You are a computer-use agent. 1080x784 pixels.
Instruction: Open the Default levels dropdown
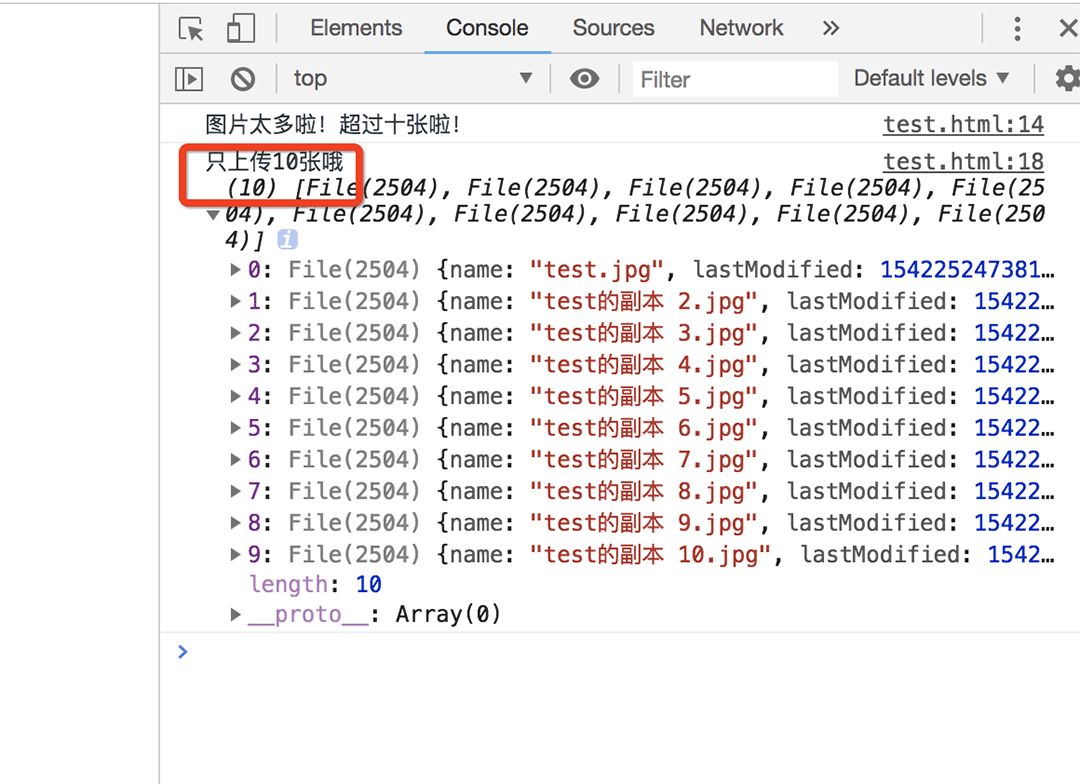click(931, 79)
